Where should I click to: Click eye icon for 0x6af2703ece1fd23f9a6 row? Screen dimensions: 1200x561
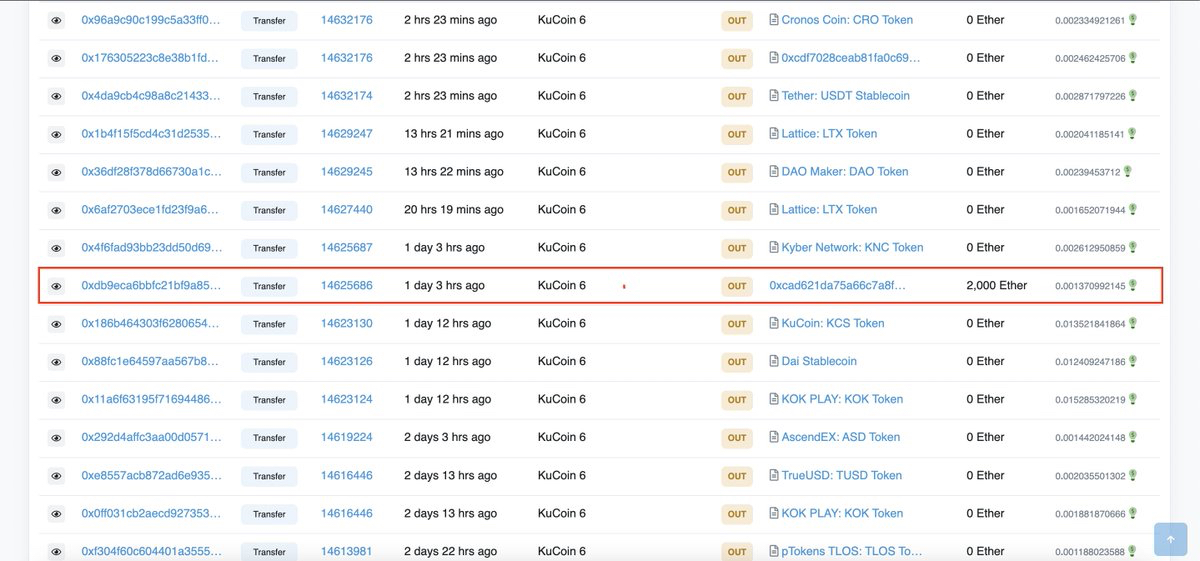(57, 210)
